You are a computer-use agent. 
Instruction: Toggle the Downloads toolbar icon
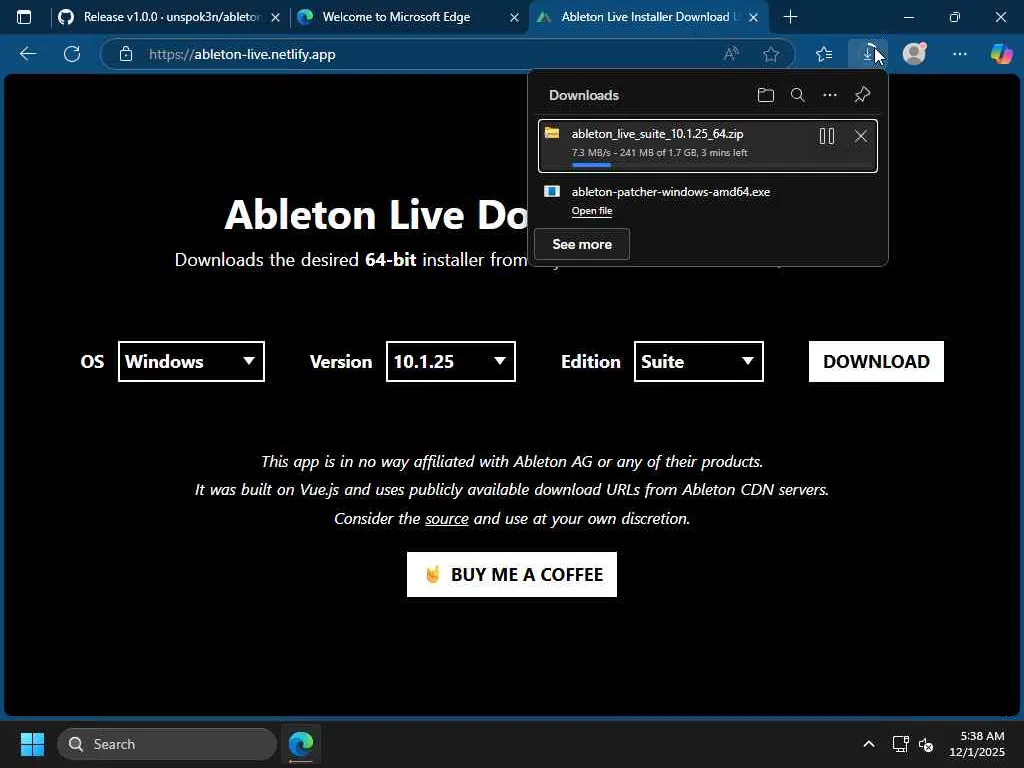[868, 54]
